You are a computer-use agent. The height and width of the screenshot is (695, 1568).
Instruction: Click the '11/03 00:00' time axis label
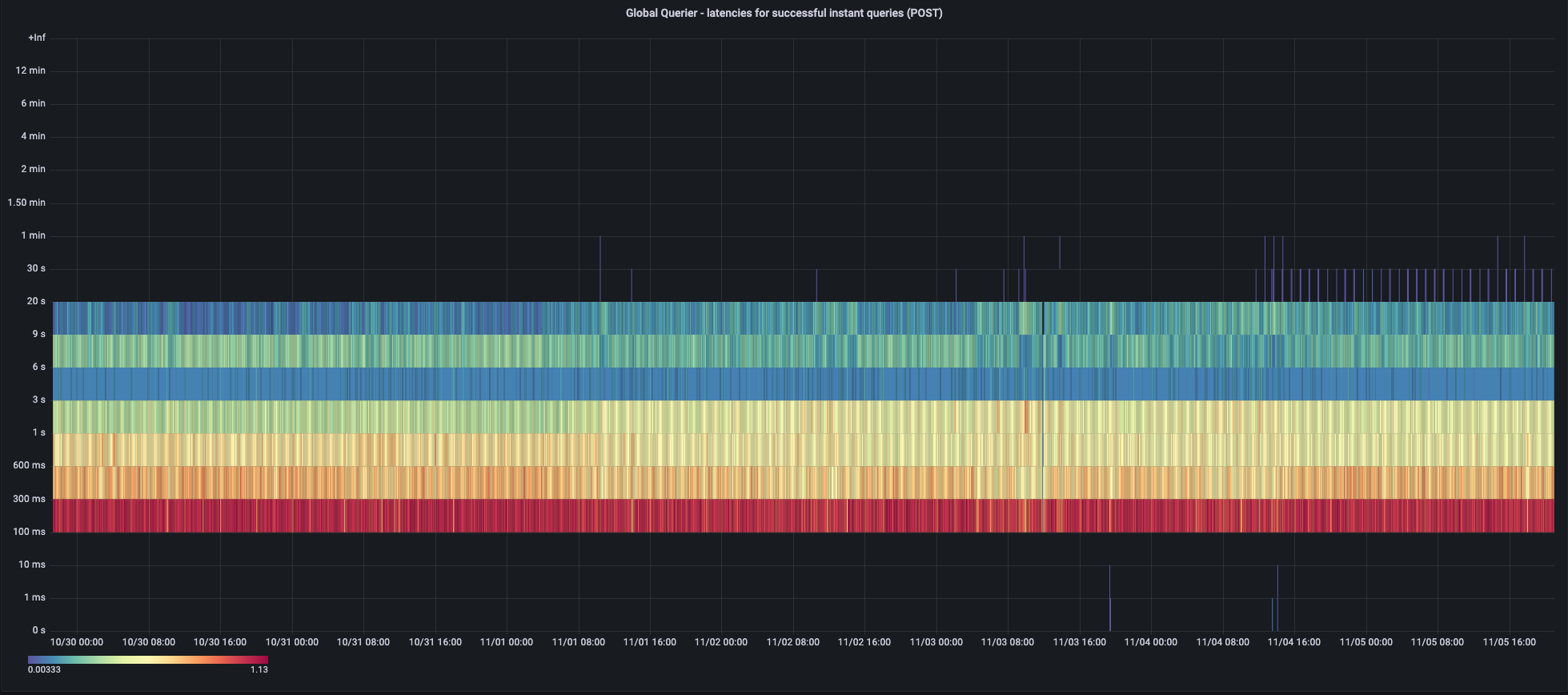click(x=936, y=642)
